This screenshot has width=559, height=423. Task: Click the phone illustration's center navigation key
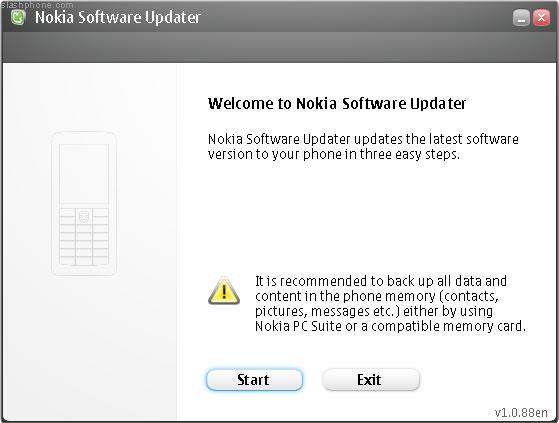(84, 216)
